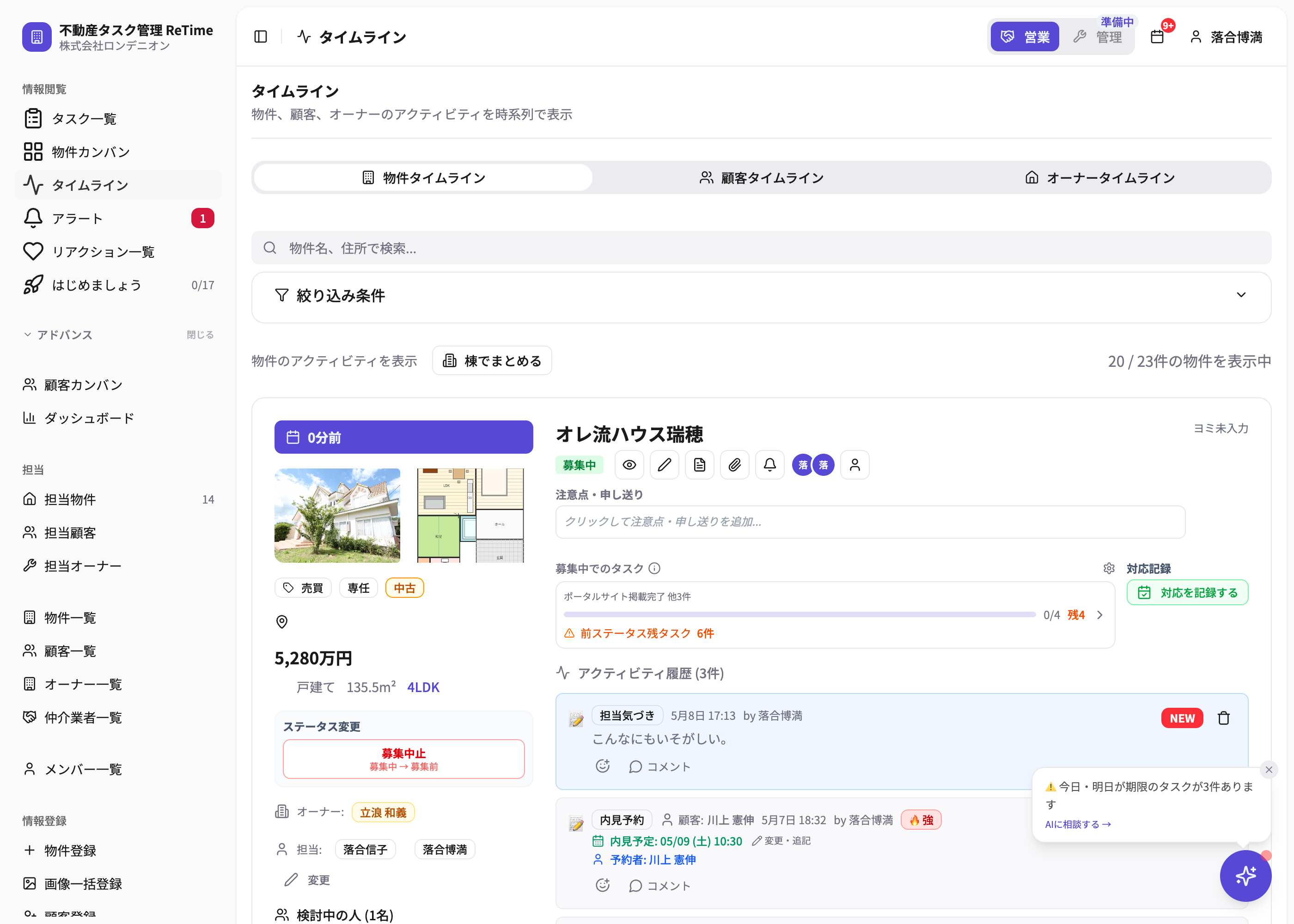Select the オーナータイムライン tab

point(1099,177)
